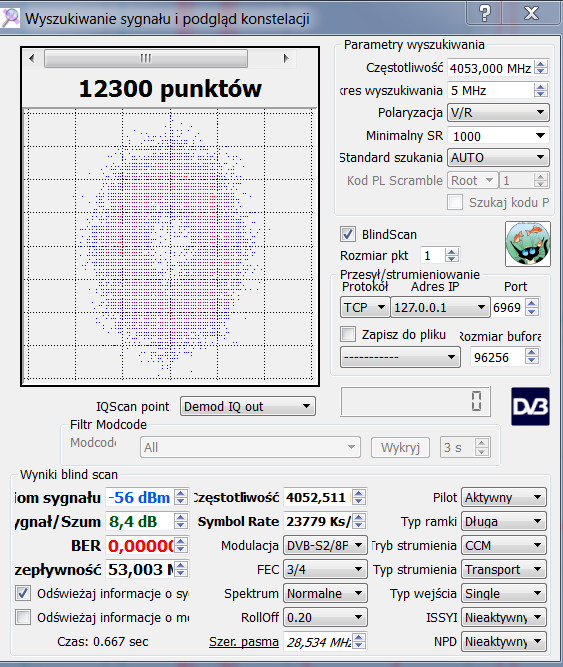563x667 pixels.
Task: Open the Minimalny SR 1000 dropdown
Action: [498, 136]
